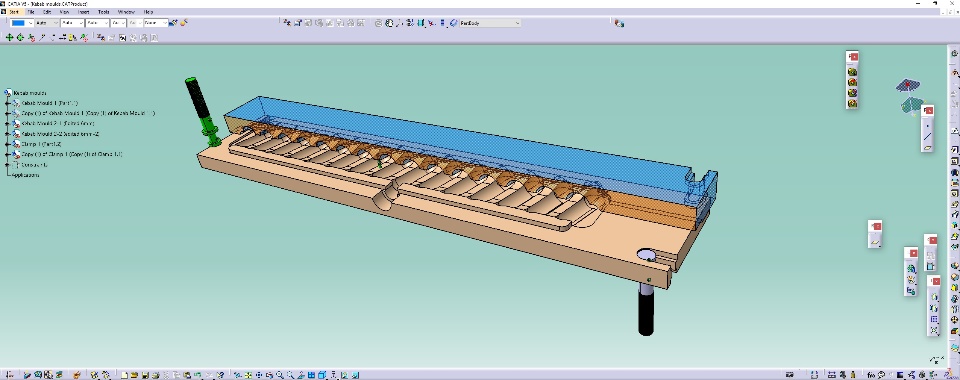The image size is (960, 380).
Task: Click the first green cross icon in top toolbar
Action: (x=9, y=37)
